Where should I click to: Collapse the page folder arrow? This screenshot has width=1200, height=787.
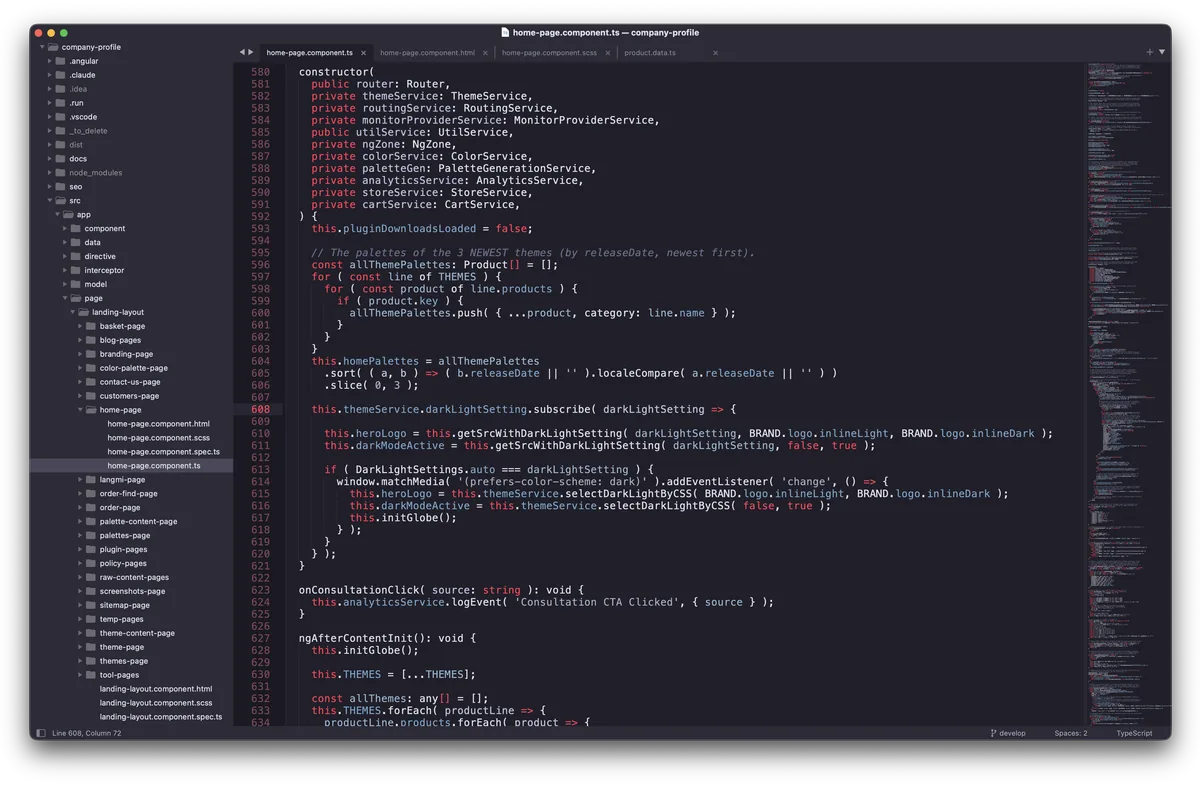65,298
